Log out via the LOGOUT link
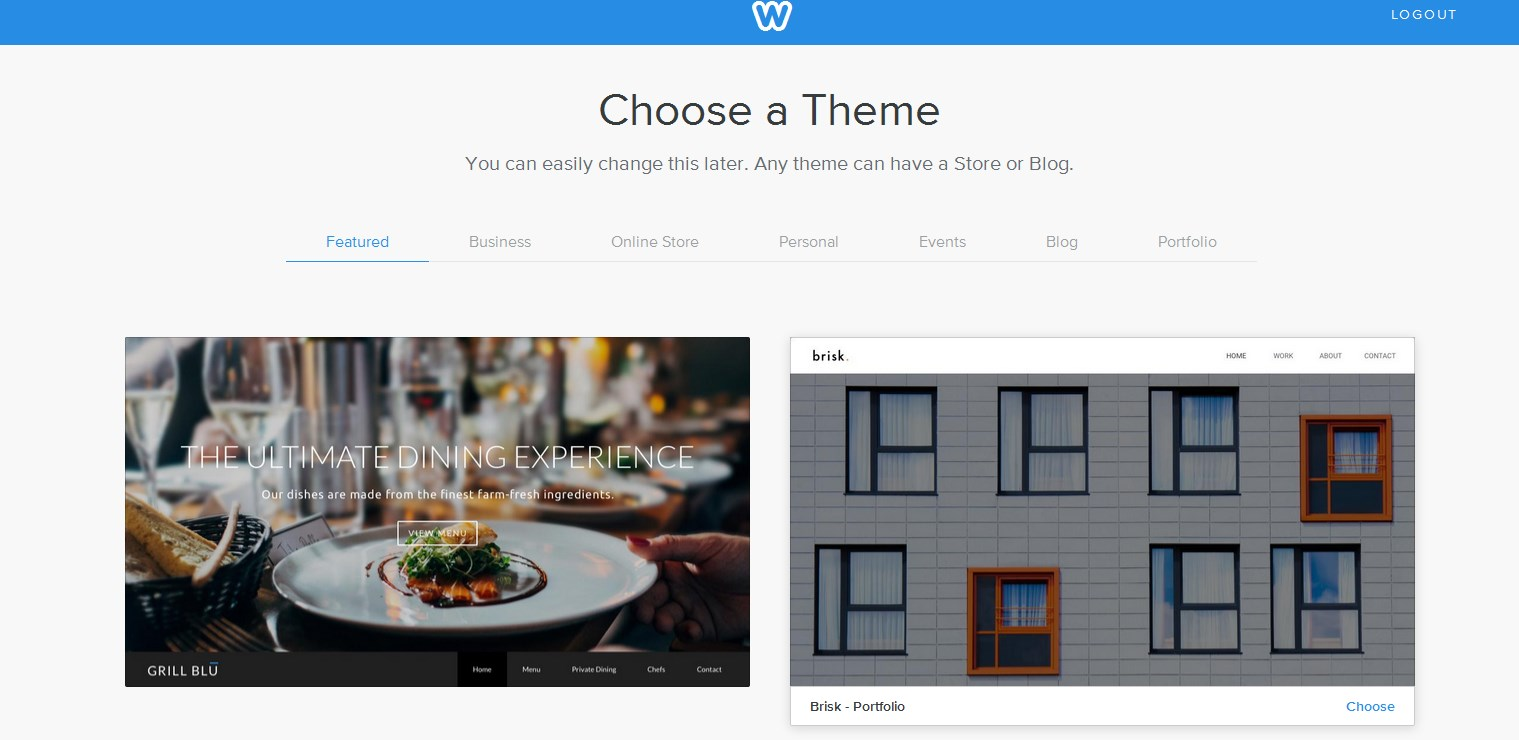The height and width of the screenshot is (740, 1519). click(1424, 15)
